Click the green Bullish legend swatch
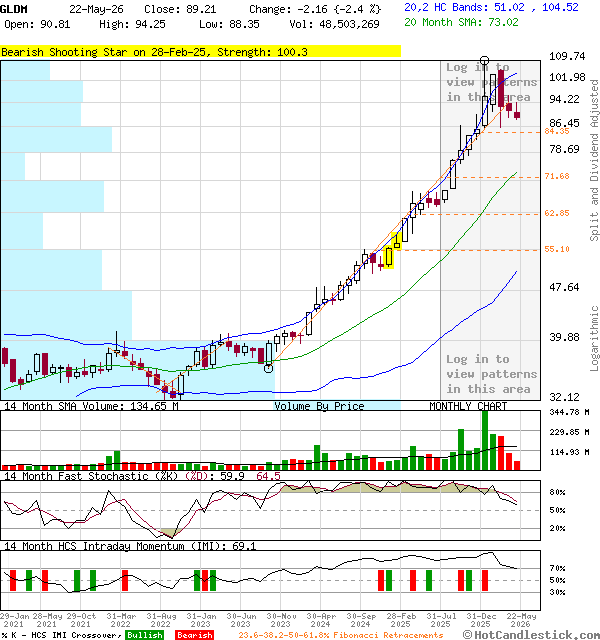Viewport: 600px width, 640px height. pyautogui.click(x=144, y=635)
